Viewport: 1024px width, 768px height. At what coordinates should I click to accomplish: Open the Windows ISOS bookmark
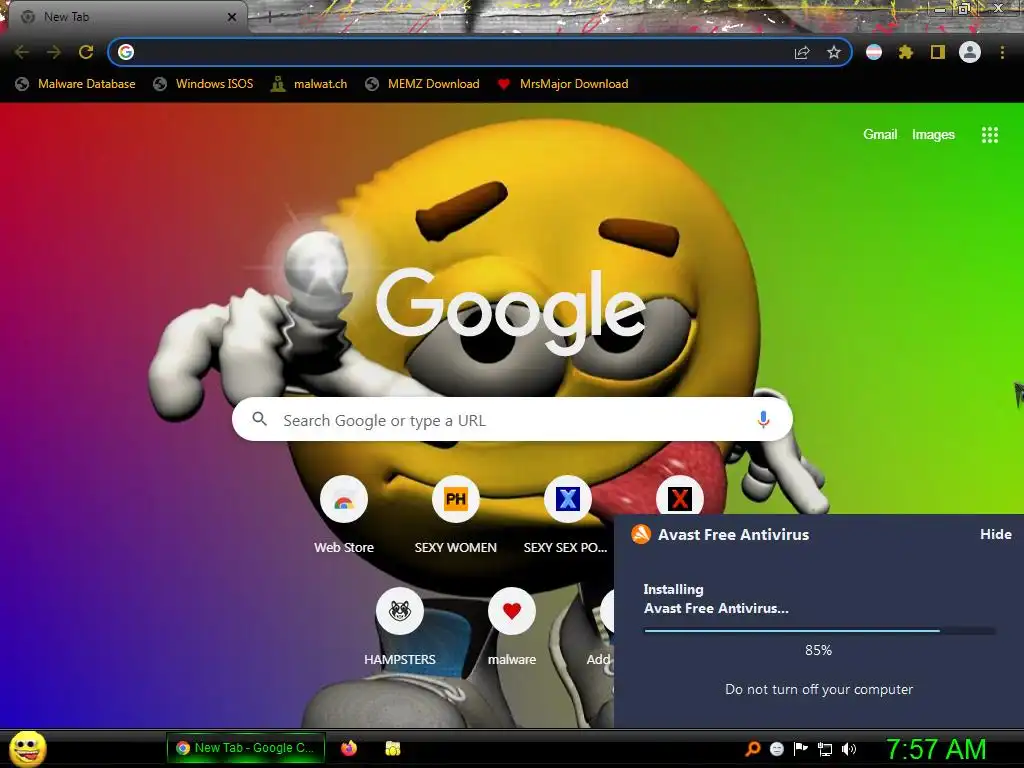pos(203,84)
